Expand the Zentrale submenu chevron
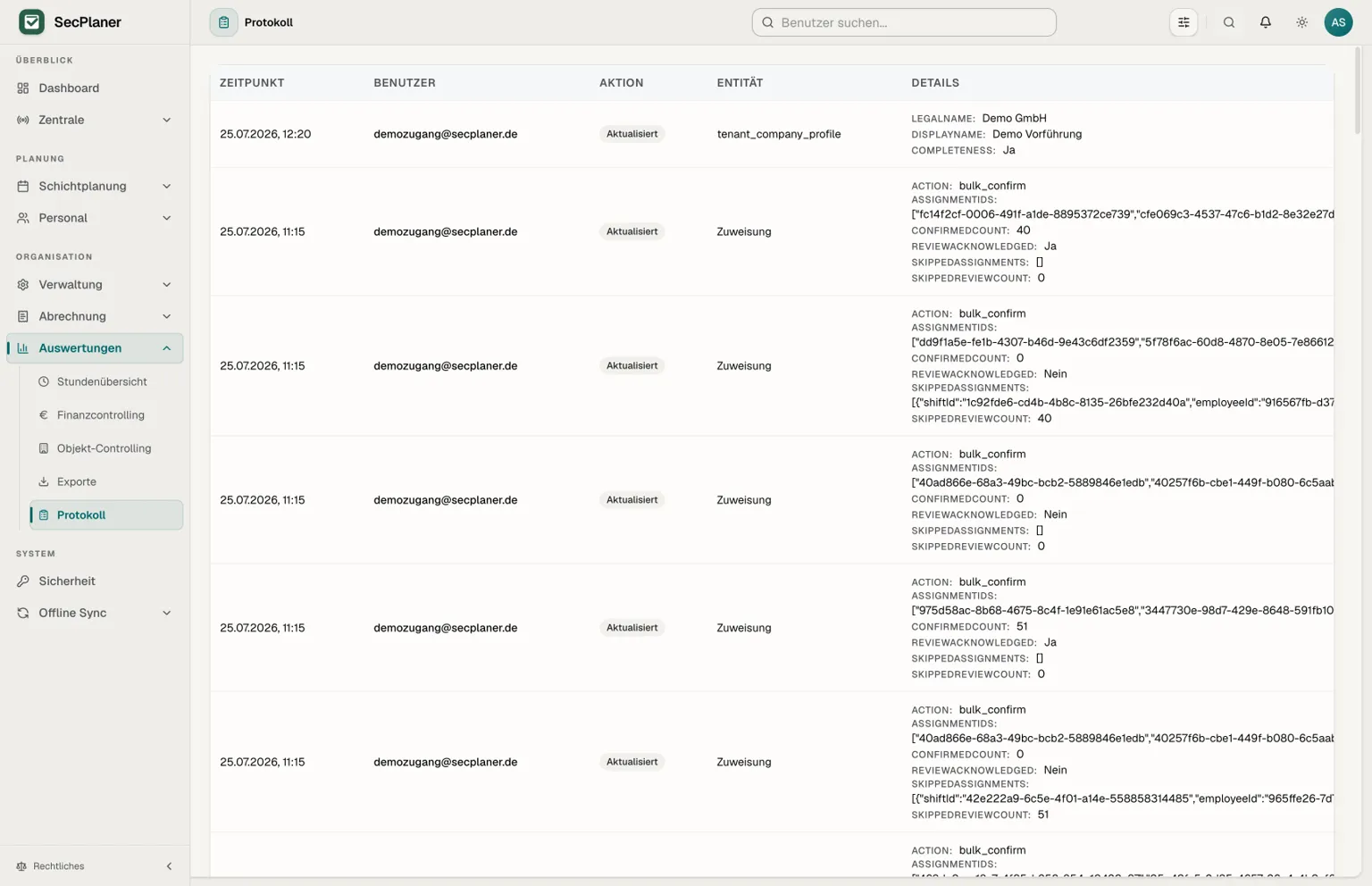 click(167, 120)
